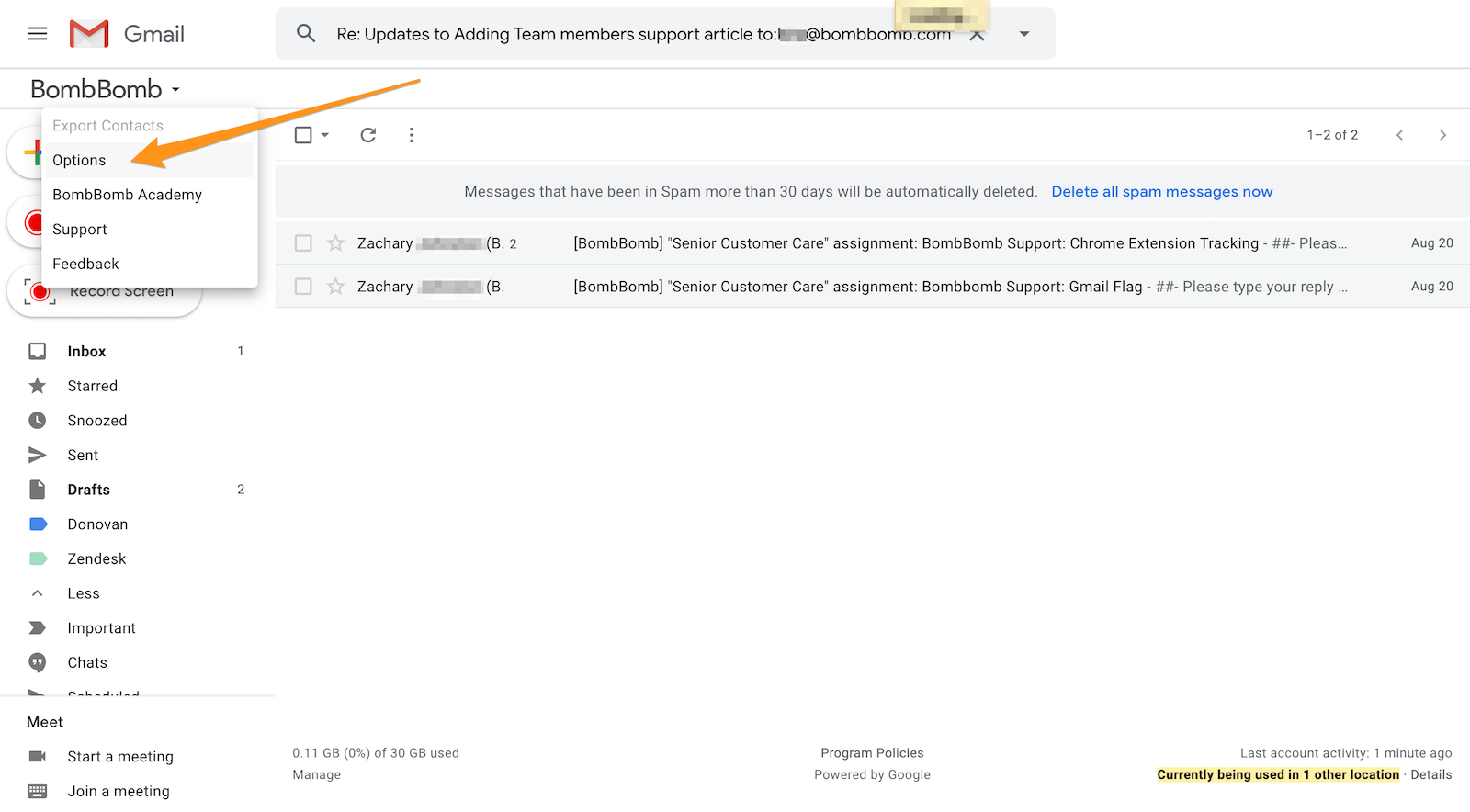Go to older messages arrow
This screenshot has width=1470, height=812.
tap(1442, 135)
